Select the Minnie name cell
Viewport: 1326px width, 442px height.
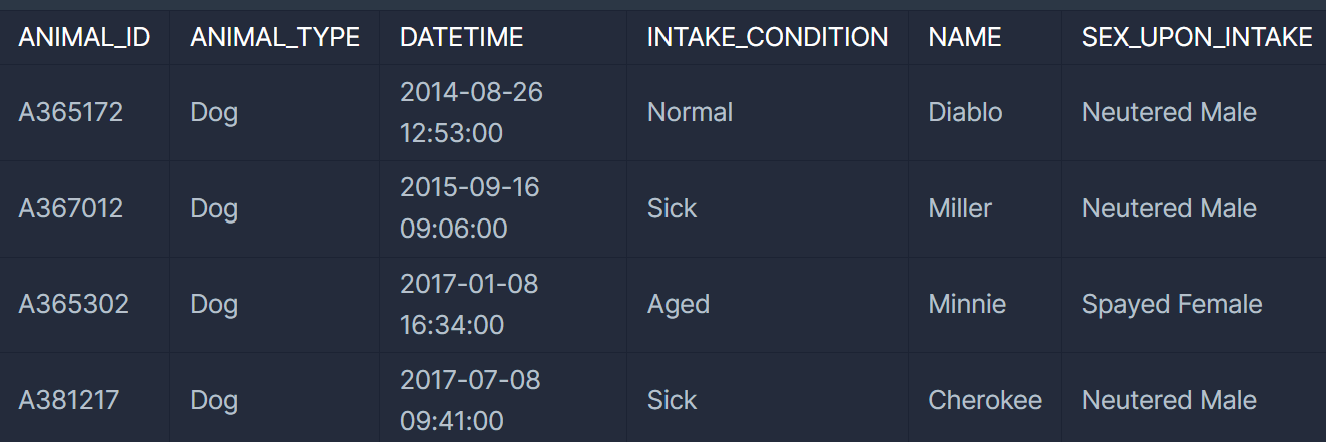point(967,304)
